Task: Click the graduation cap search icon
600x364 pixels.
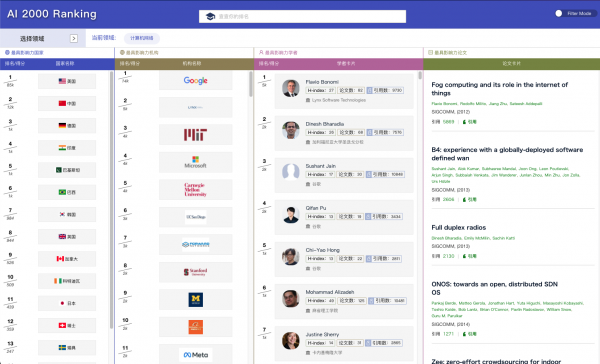Action: coord(210,16)
